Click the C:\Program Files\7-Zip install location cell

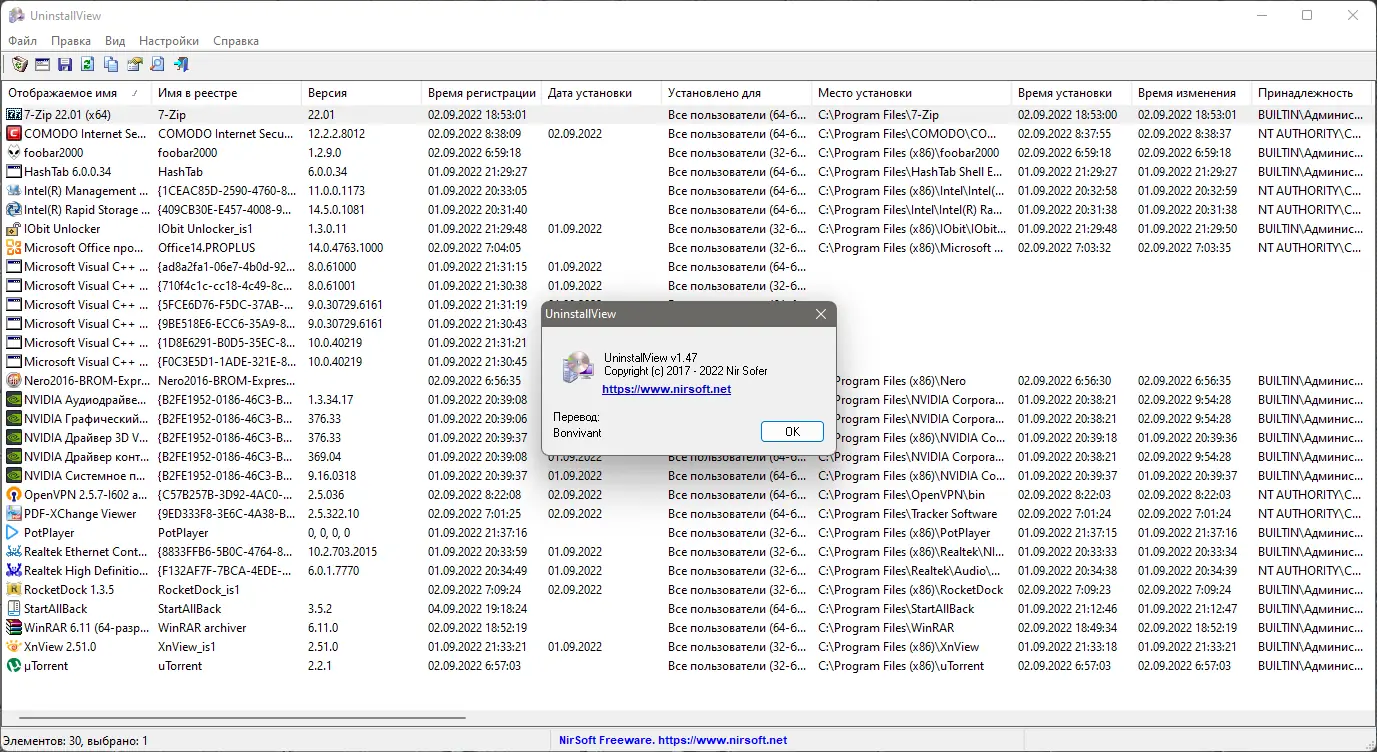click(878, 115)
